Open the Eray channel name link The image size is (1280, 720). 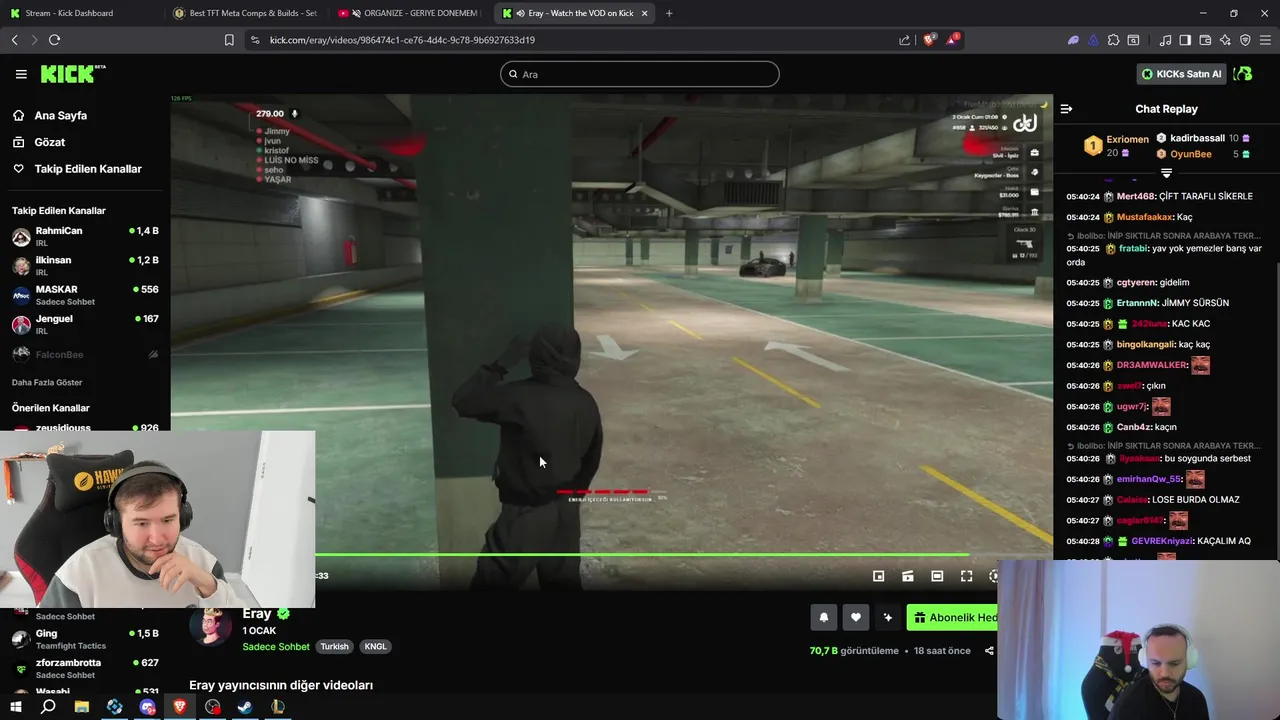tap(256, 614)
